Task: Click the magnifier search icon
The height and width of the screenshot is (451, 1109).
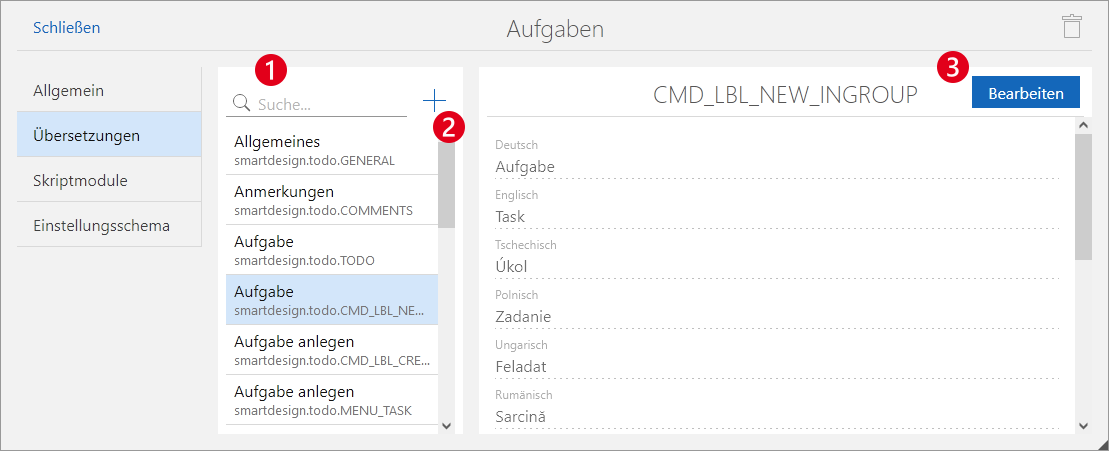Action: (x=241, y=103)
